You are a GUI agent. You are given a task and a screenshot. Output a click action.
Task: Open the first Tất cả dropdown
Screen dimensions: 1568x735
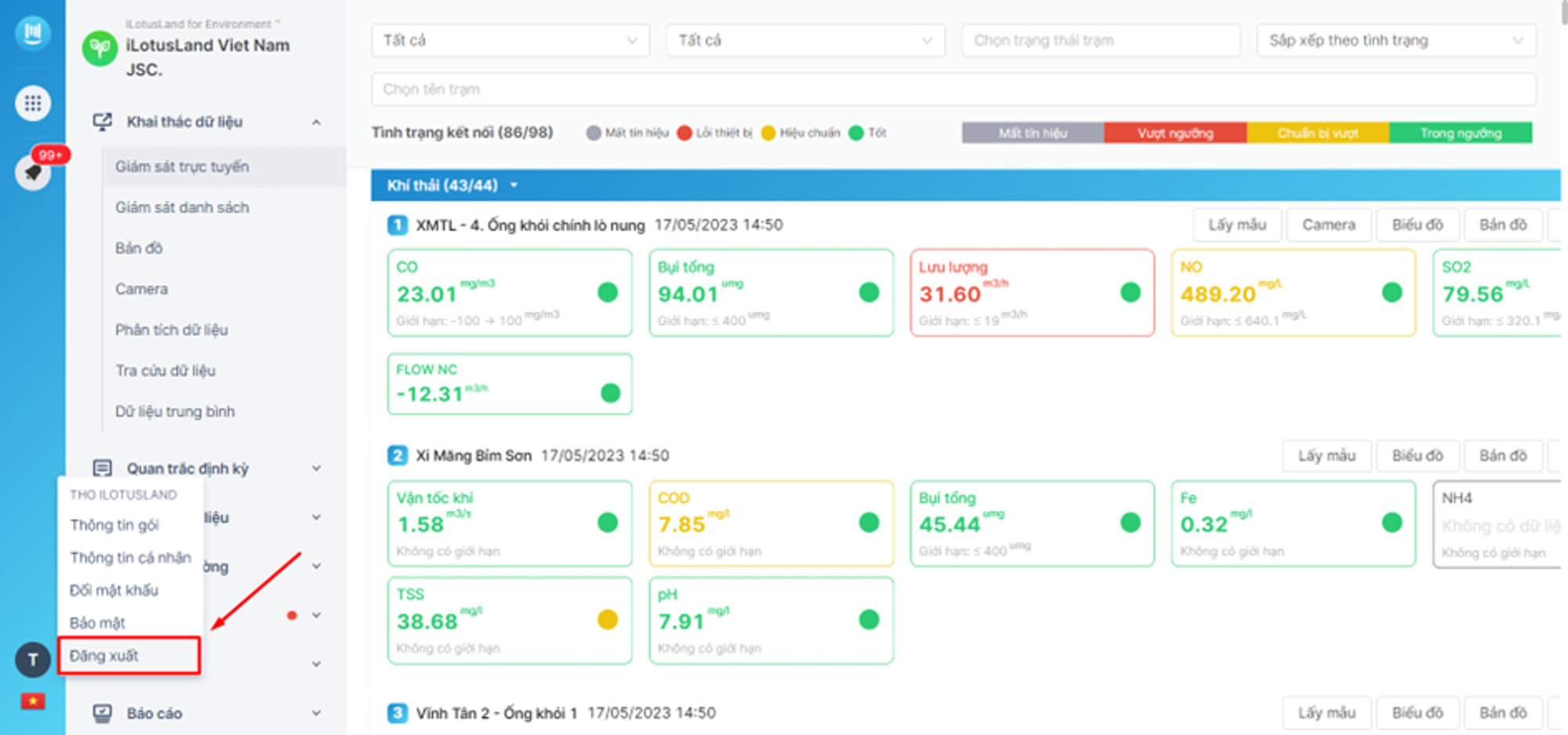click(510, 40)
